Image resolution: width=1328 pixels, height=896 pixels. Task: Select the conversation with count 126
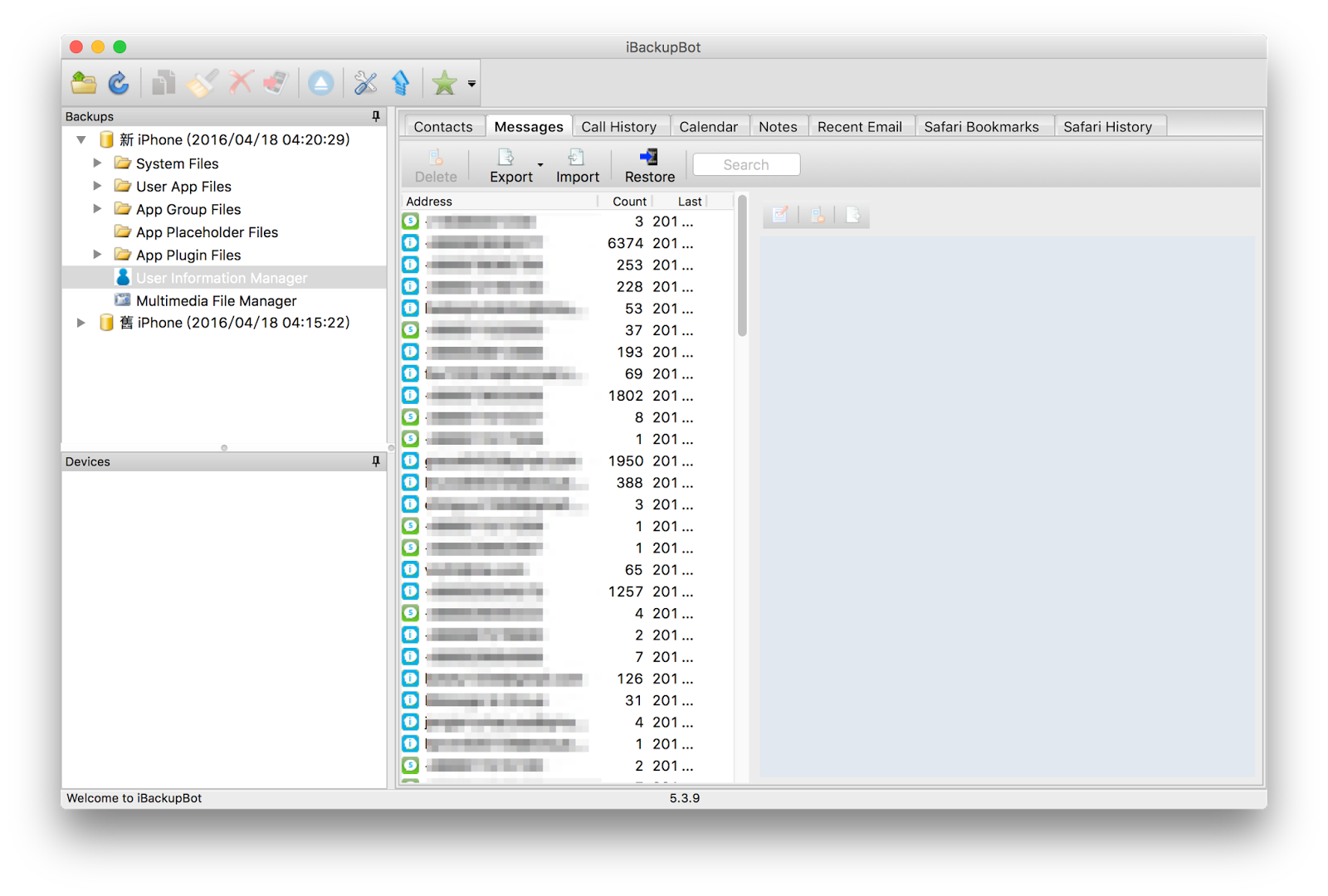pos(567,679)
